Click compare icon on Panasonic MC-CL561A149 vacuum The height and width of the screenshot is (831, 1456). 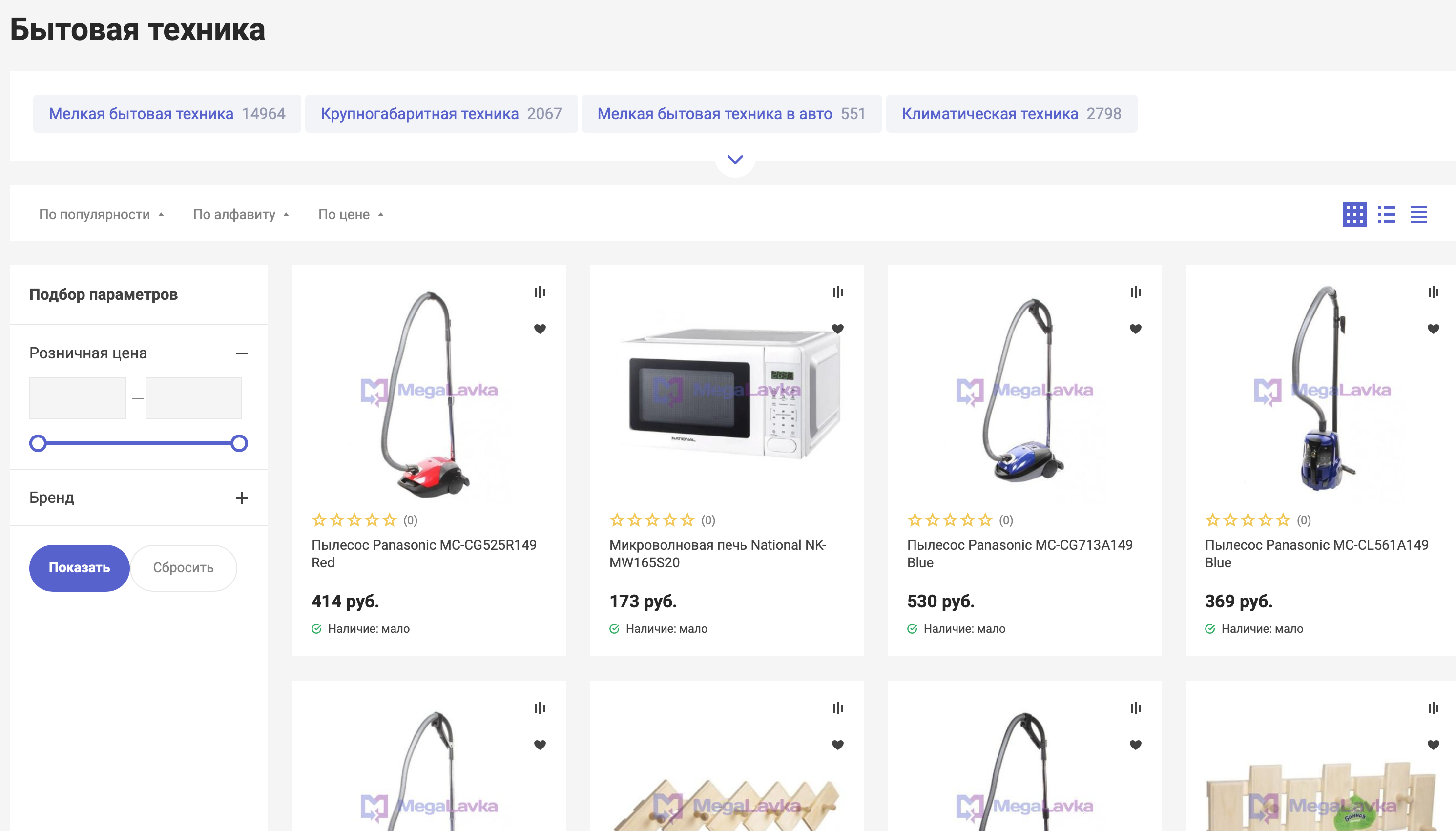[x=1433, y=292]
